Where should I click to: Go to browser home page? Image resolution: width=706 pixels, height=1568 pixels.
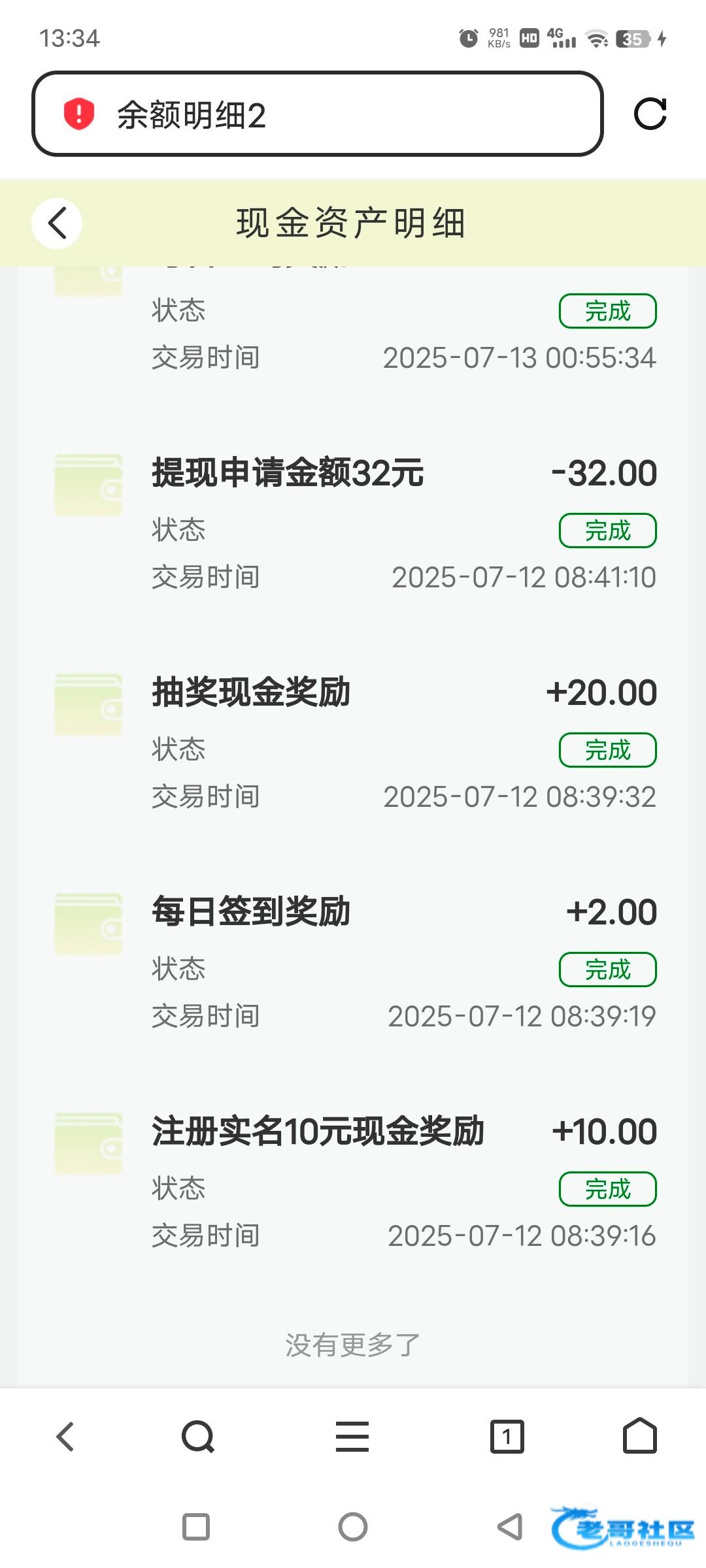tap(639, 1435)
